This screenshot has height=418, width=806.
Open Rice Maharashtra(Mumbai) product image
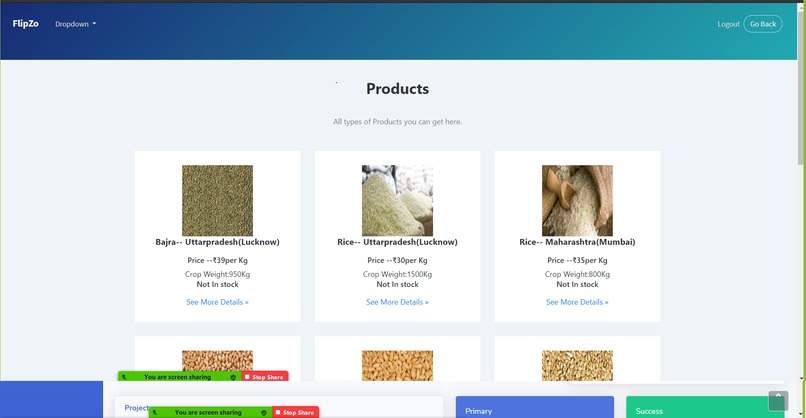(x=577, y=201)
